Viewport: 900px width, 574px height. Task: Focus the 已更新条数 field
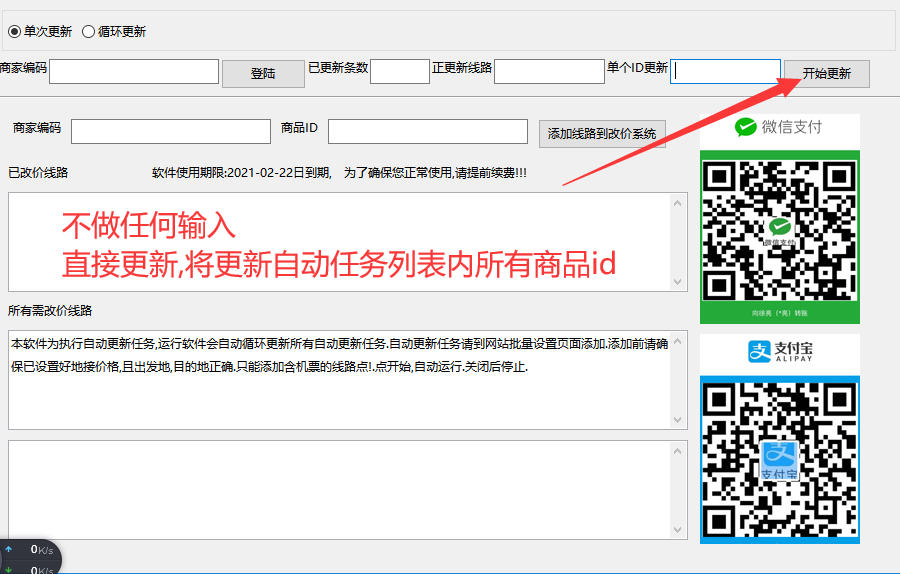[x=400, y=72]
